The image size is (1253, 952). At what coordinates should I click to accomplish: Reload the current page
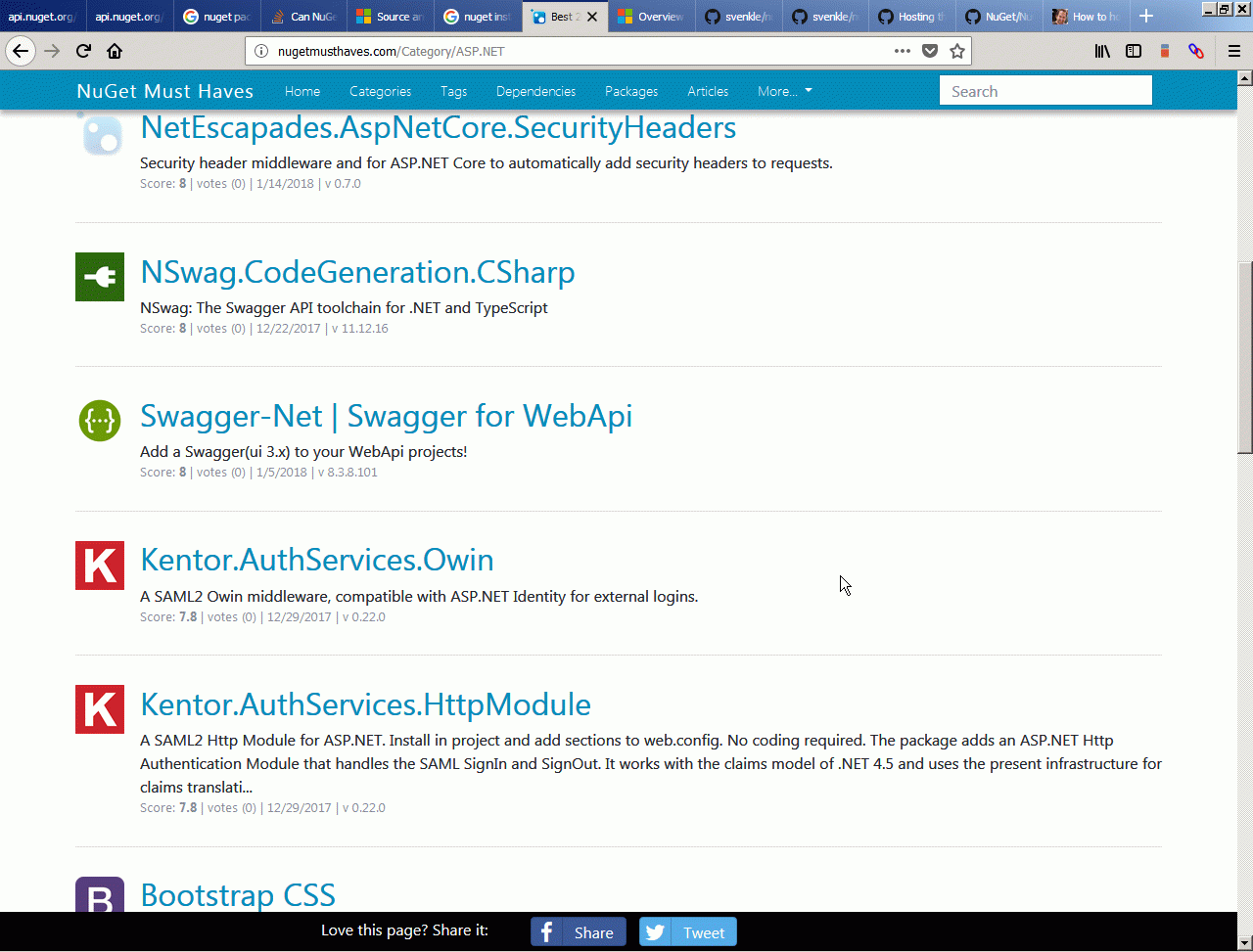click(83, 51)
